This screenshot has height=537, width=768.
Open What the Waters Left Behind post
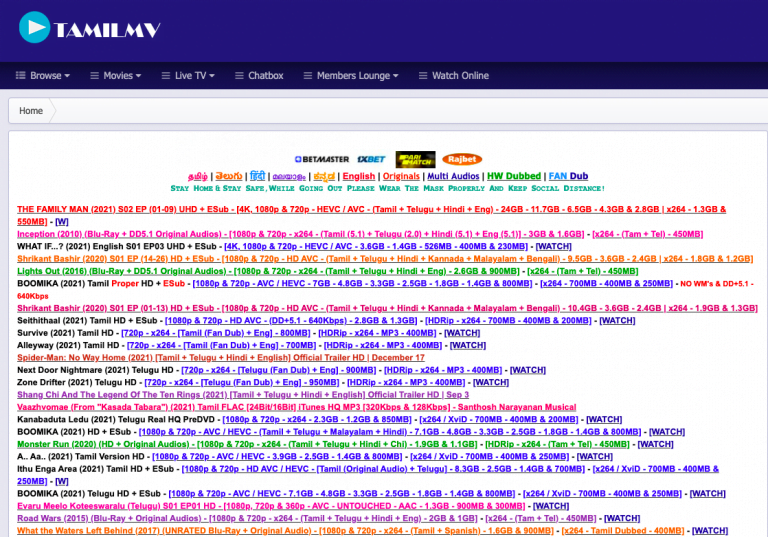coord(285,531)
